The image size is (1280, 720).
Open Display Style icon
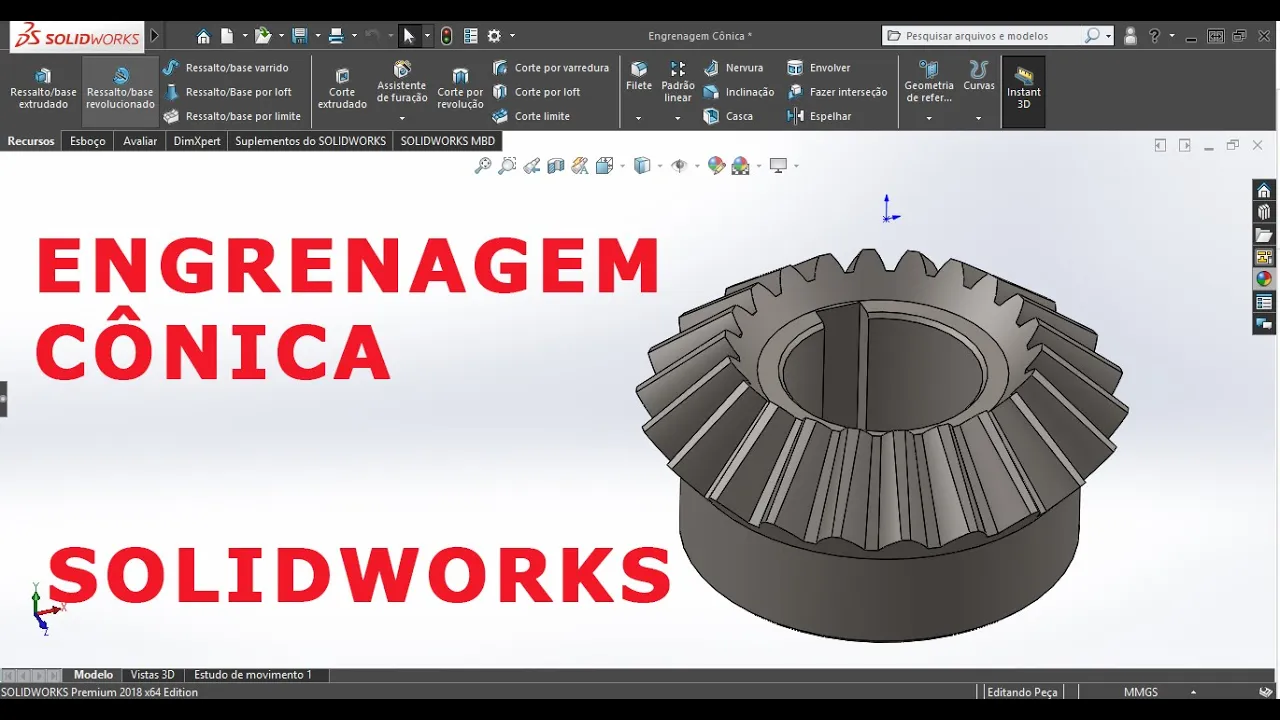point(642,166)
